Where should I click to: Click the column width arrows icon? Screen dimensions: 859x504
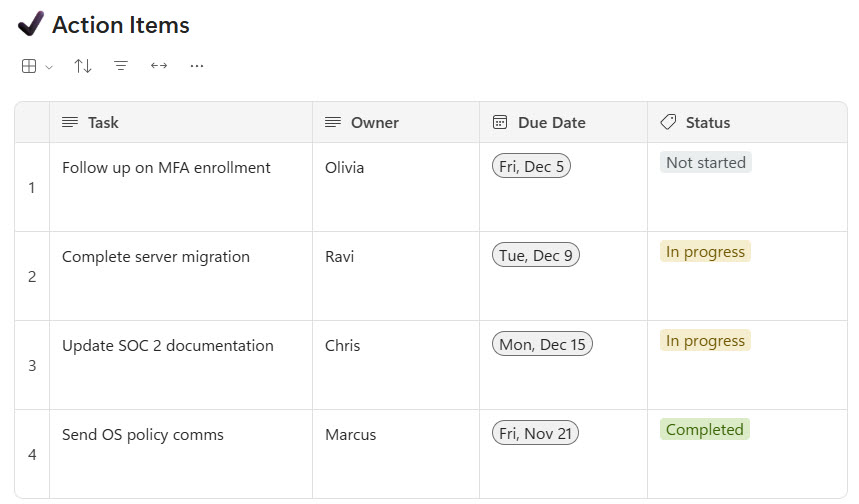[159, 66]
